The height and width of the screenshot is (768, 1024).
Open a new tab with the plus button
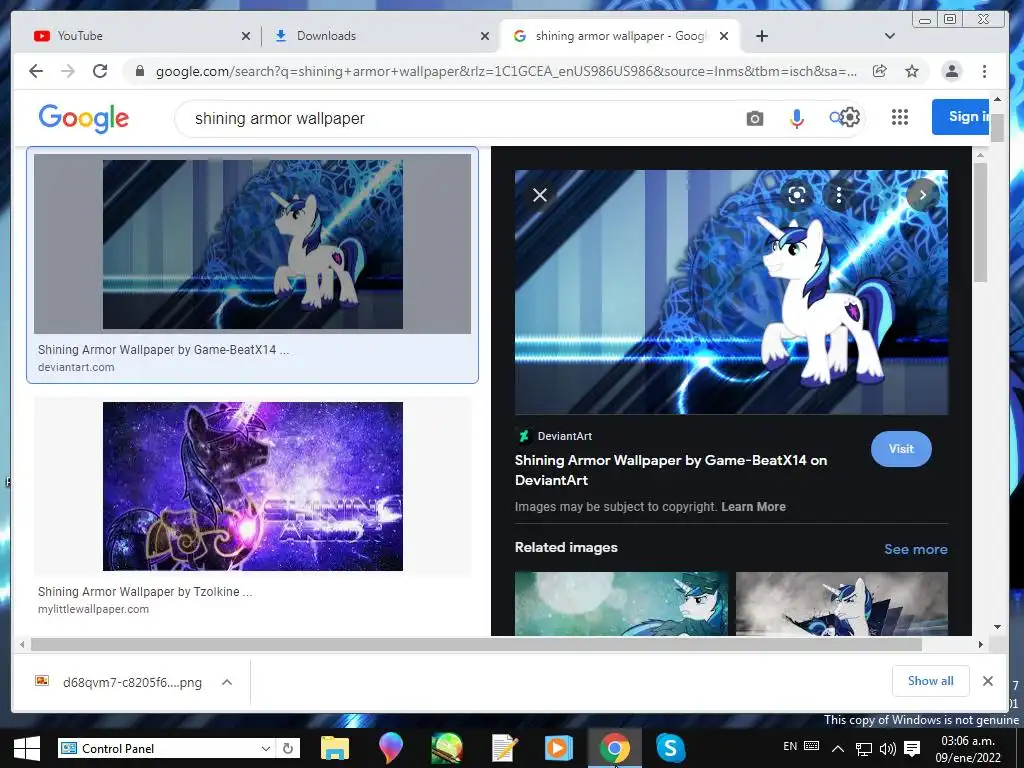[x=761, y=36]
